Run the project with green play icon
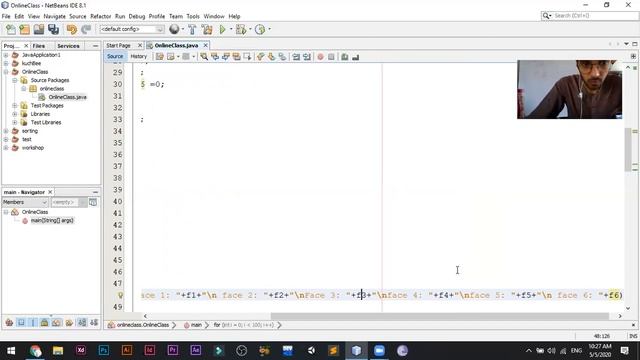This screenshot has width=640, height=360. (x=222, y=29)
